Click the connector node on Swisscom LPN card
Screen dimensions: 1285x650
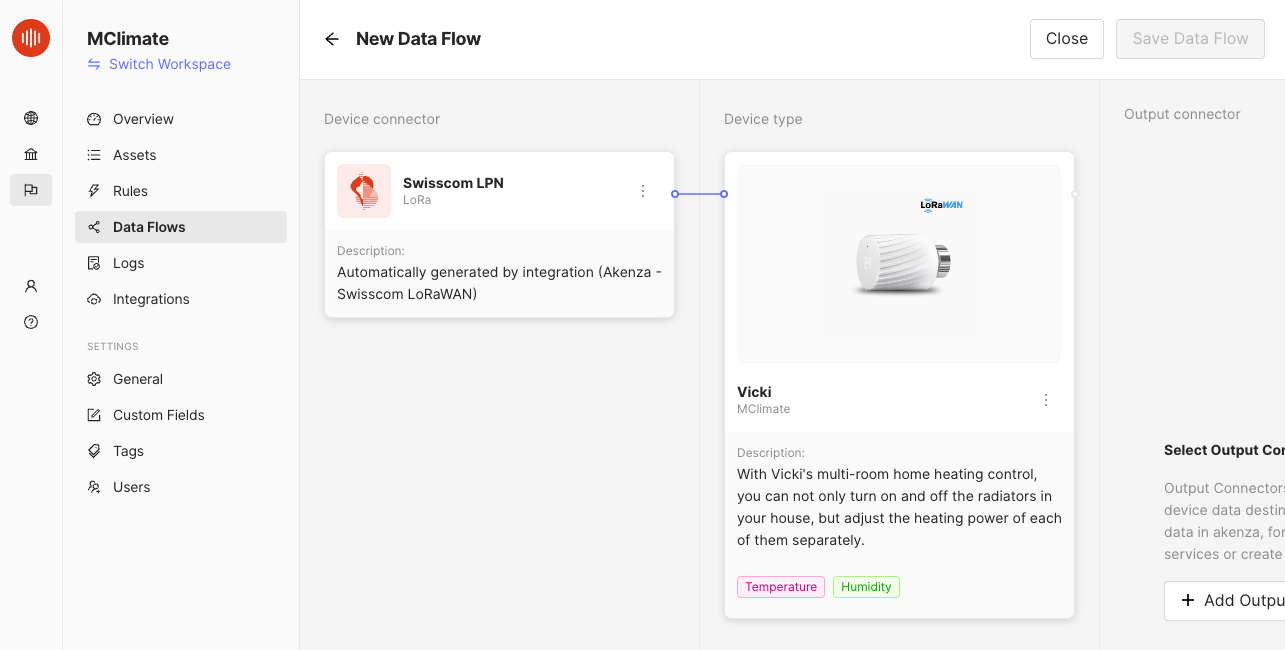click(675, 194)
